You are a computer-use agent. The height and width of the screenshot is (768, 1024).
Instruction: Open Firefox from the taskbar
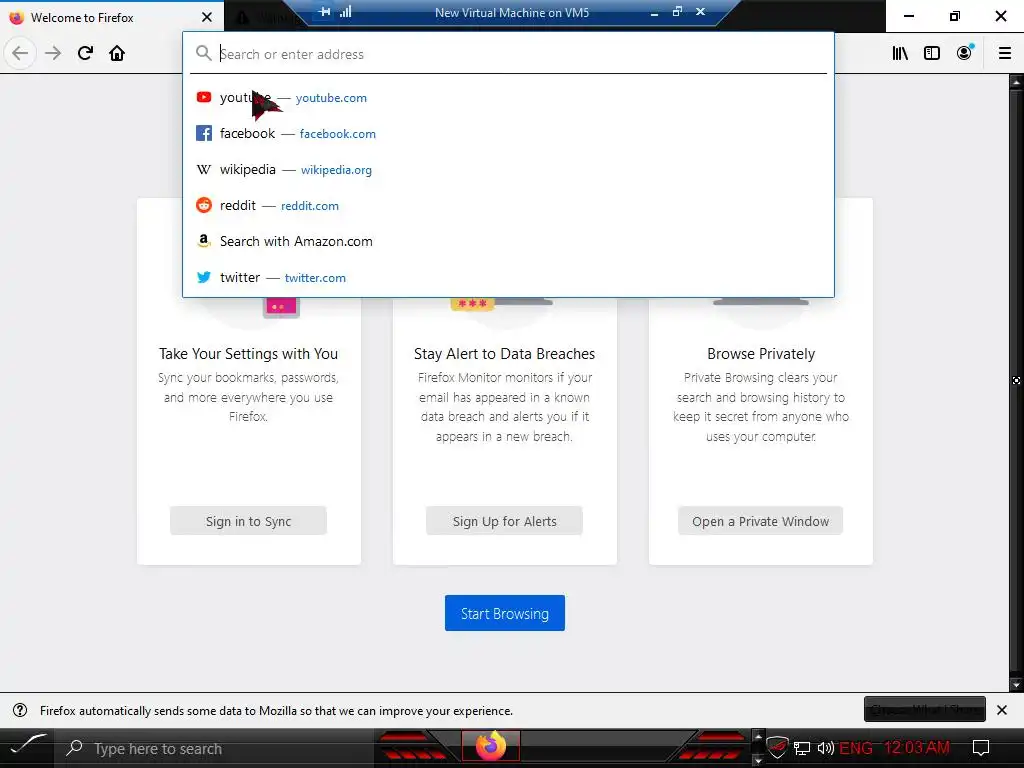pos(490,746)
